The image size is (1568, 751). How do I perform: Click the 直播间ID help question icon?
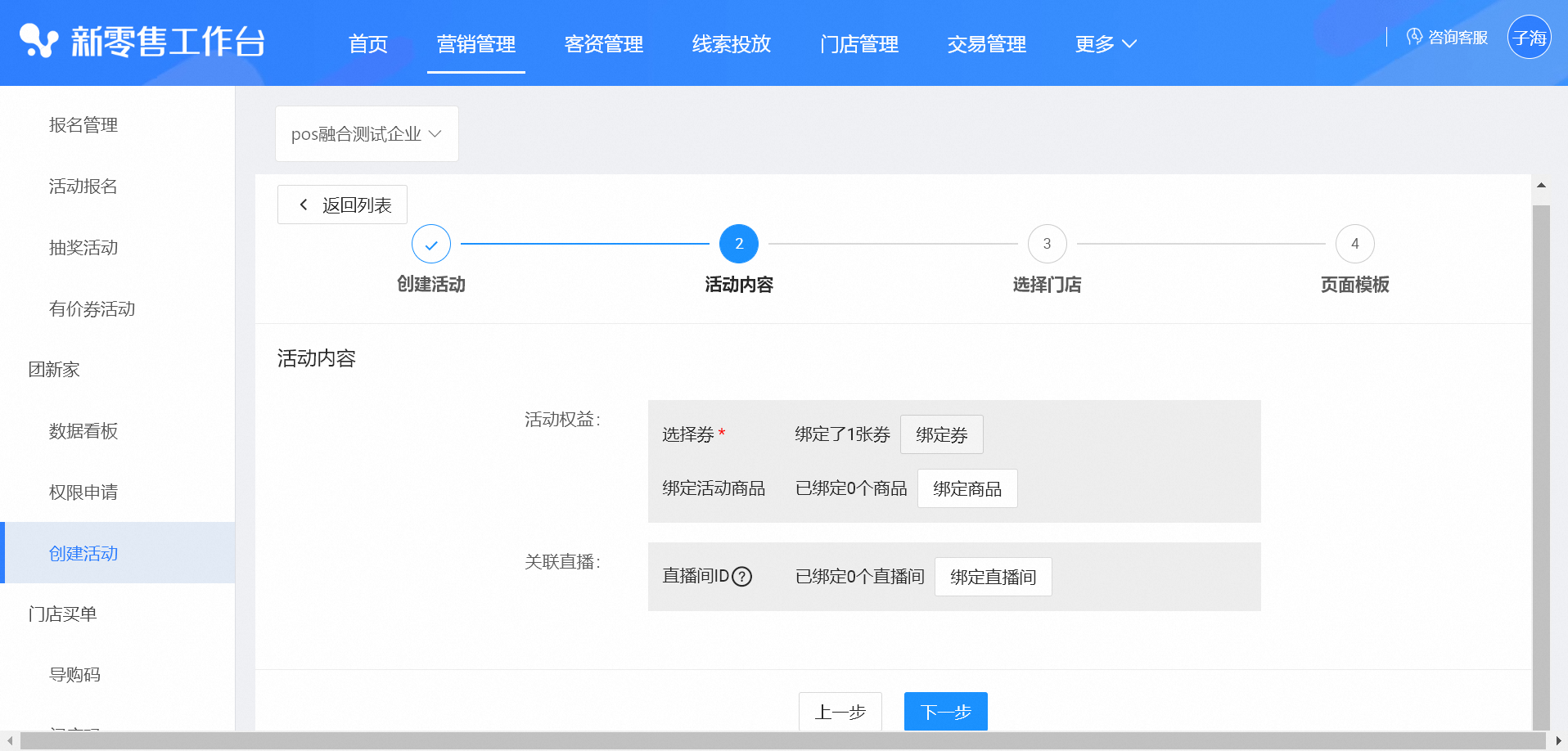tap(741, 577)
